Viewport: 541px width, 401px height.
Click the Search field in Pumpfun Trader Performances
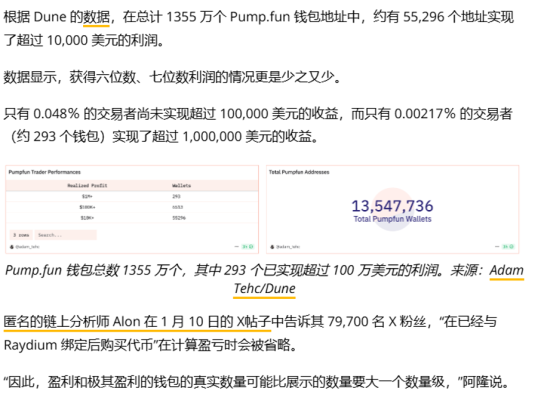66,235
